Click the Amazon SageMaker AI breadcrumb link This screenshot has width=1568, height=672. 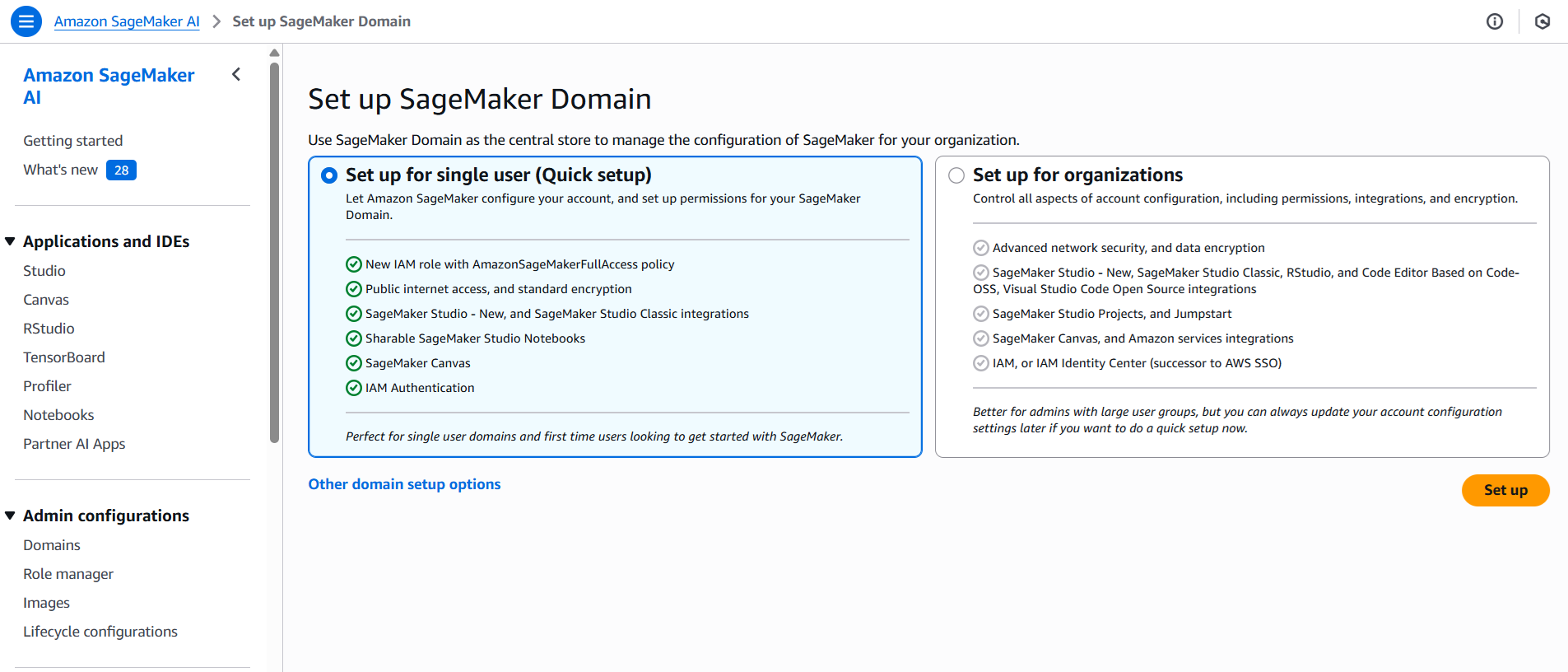pyautogui.click(x=127, y=21)
